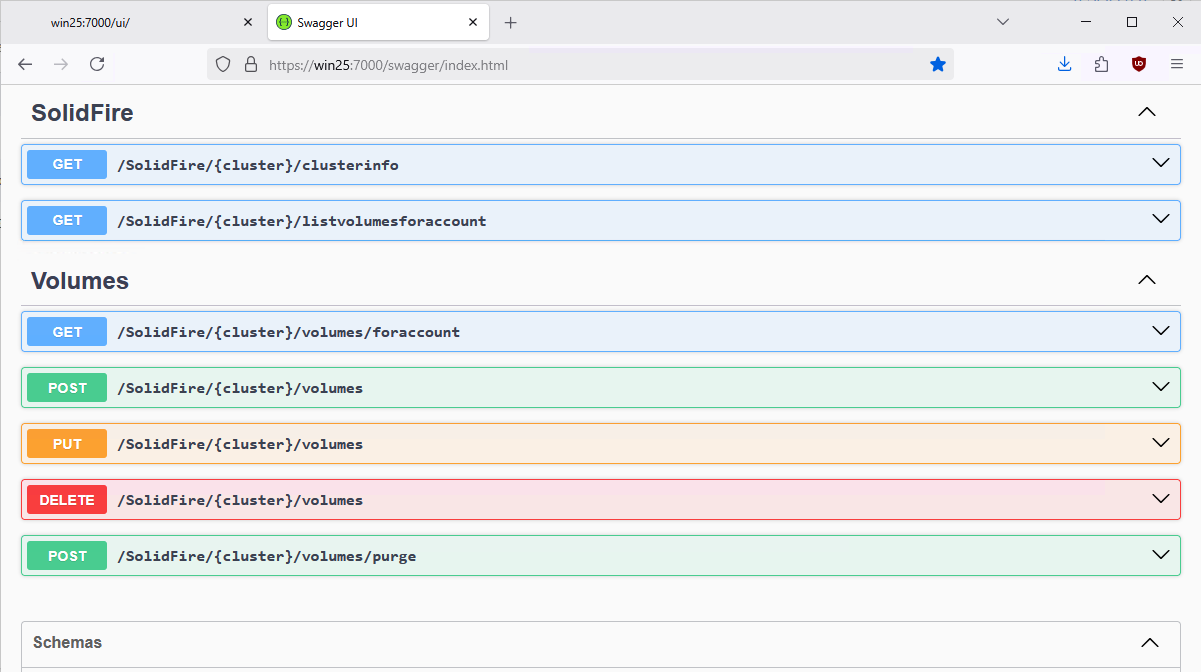The width and height of the screenshot is (1201, 672).
Task: Open the Extensions puzzle icon
Action: pos(1101,64)
